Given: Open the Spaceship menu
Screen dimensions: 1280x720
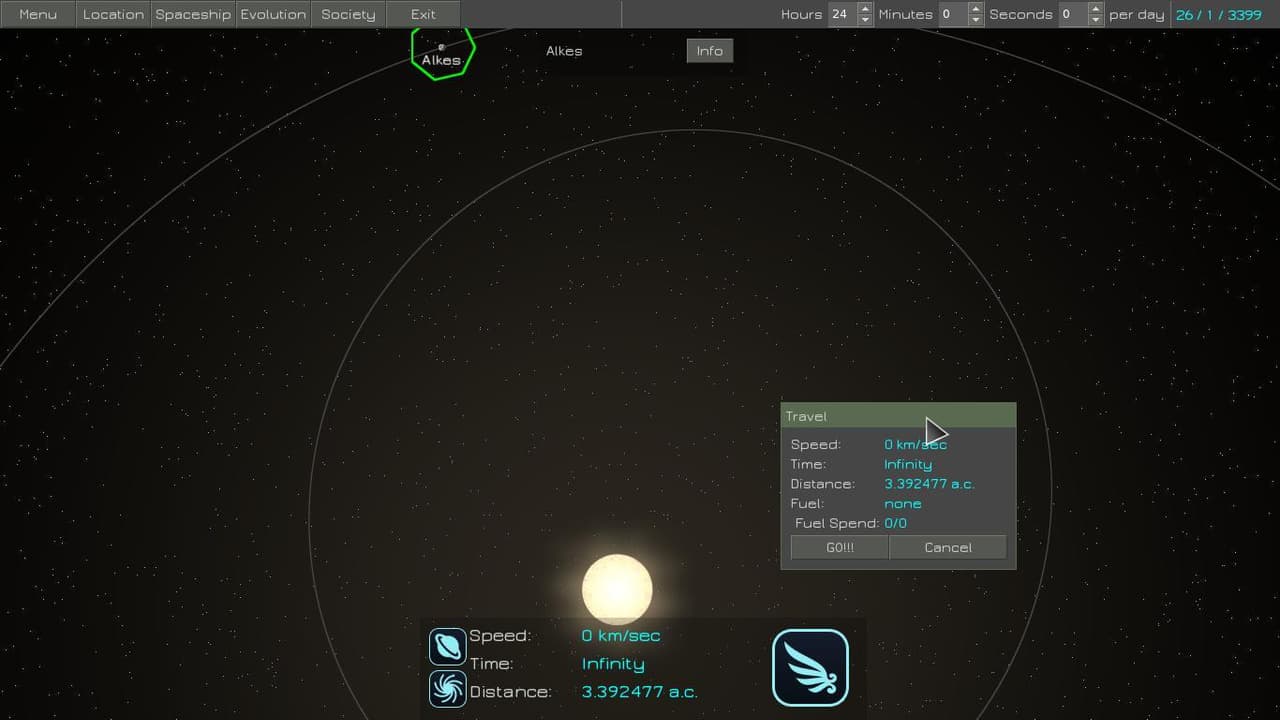Looking at the screenshot, I should coord(193,14).
